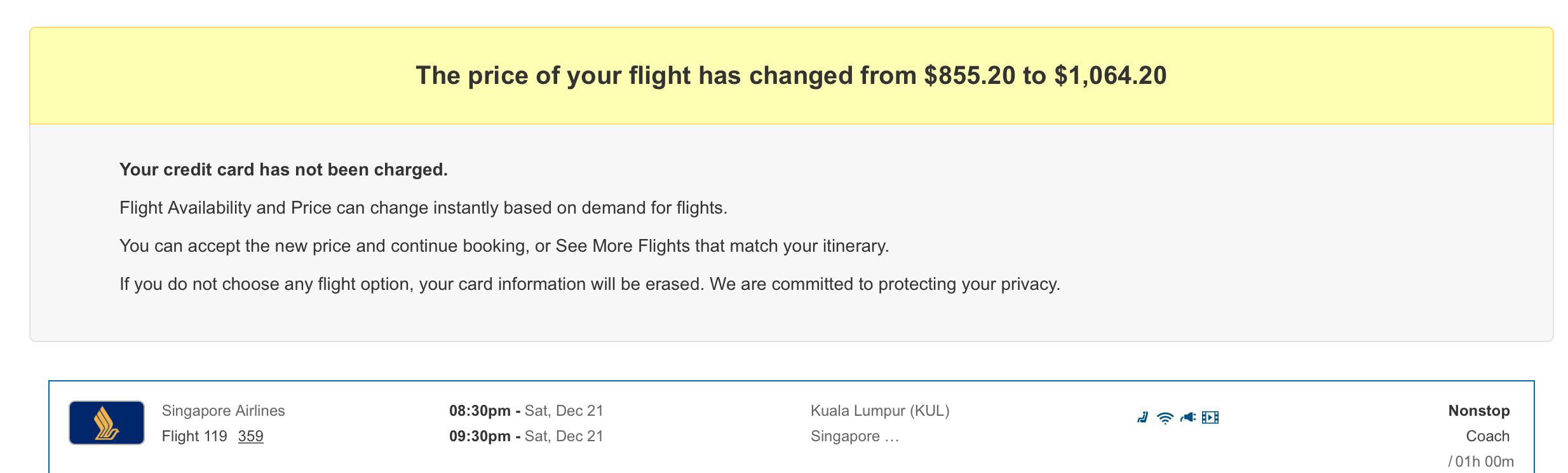Click the Flight 119 label

(194, 436)
